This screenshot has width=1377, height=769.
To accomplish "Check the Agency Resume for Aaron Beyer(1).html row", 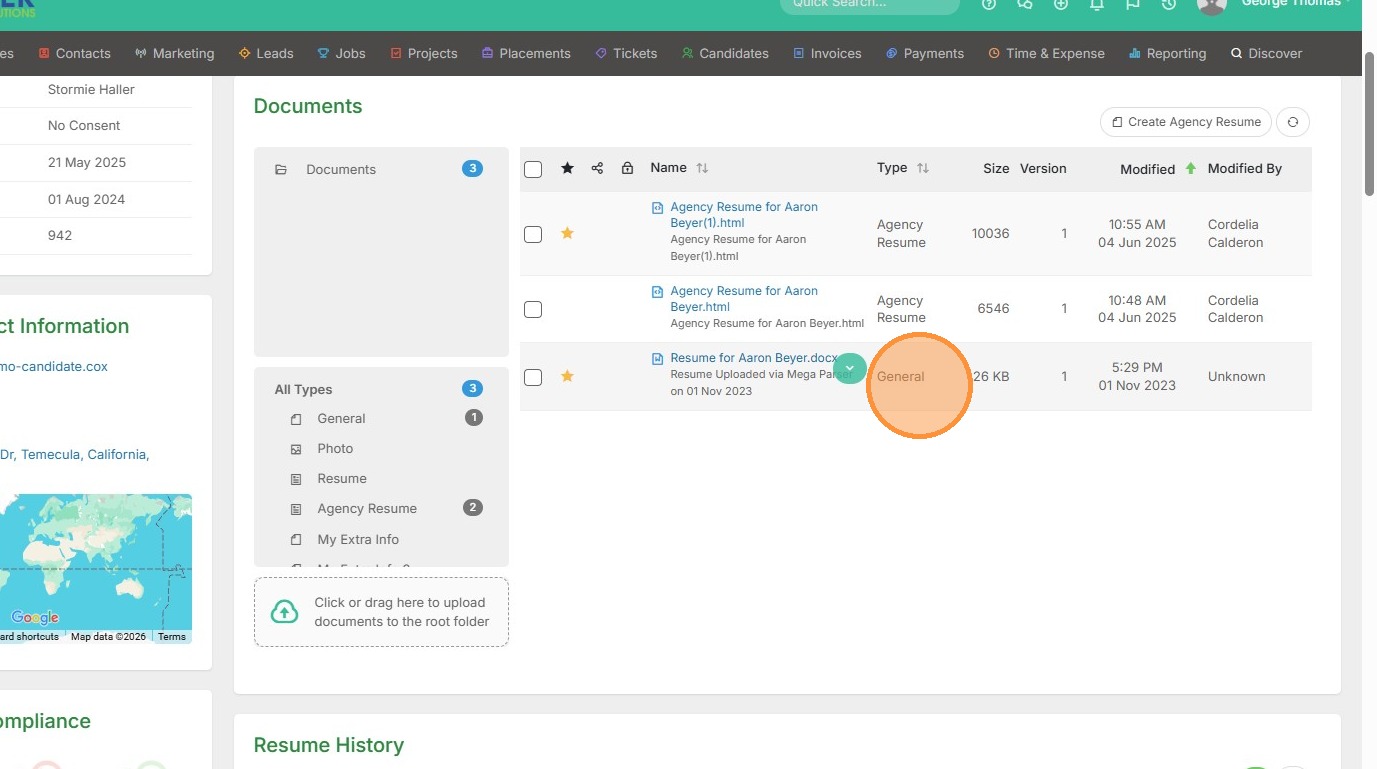I will (x=533, y=234).
